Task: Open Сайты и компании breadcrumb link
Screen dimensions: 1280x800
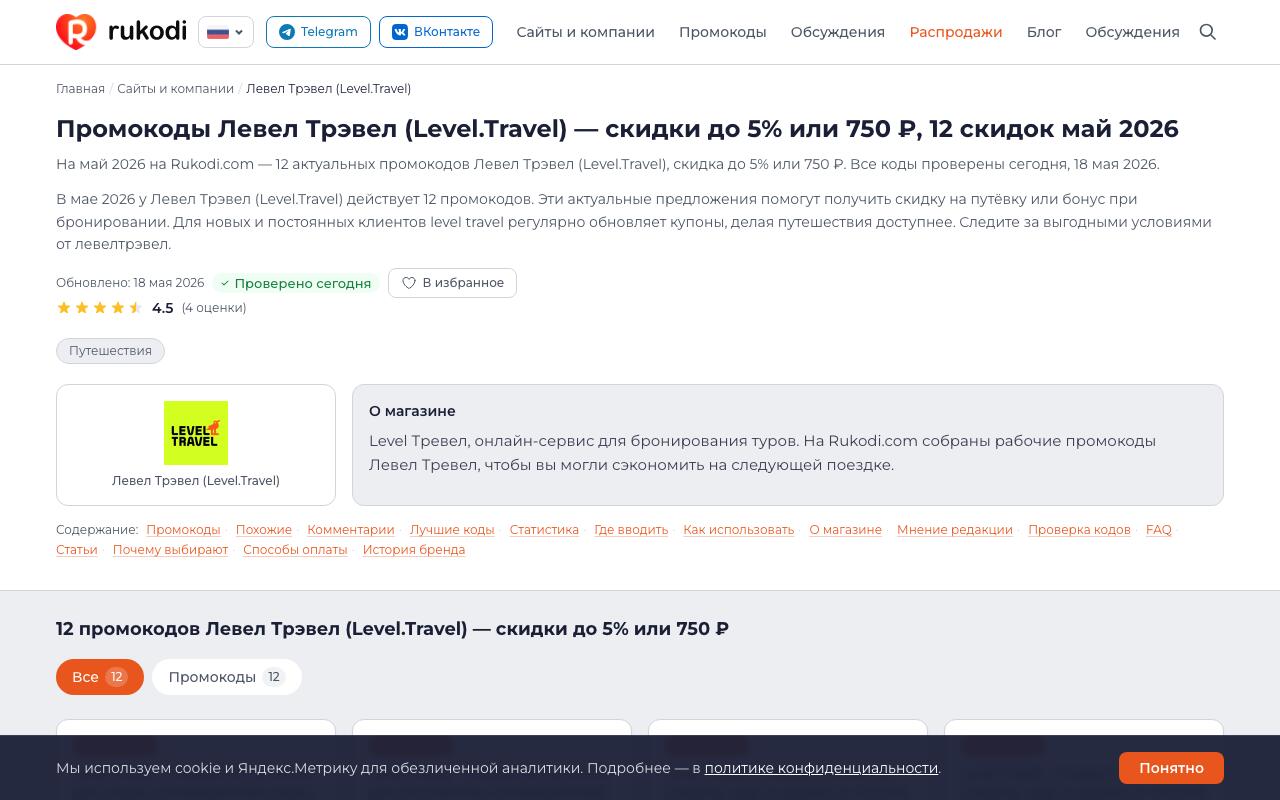Action: click(x=175, y=89)
